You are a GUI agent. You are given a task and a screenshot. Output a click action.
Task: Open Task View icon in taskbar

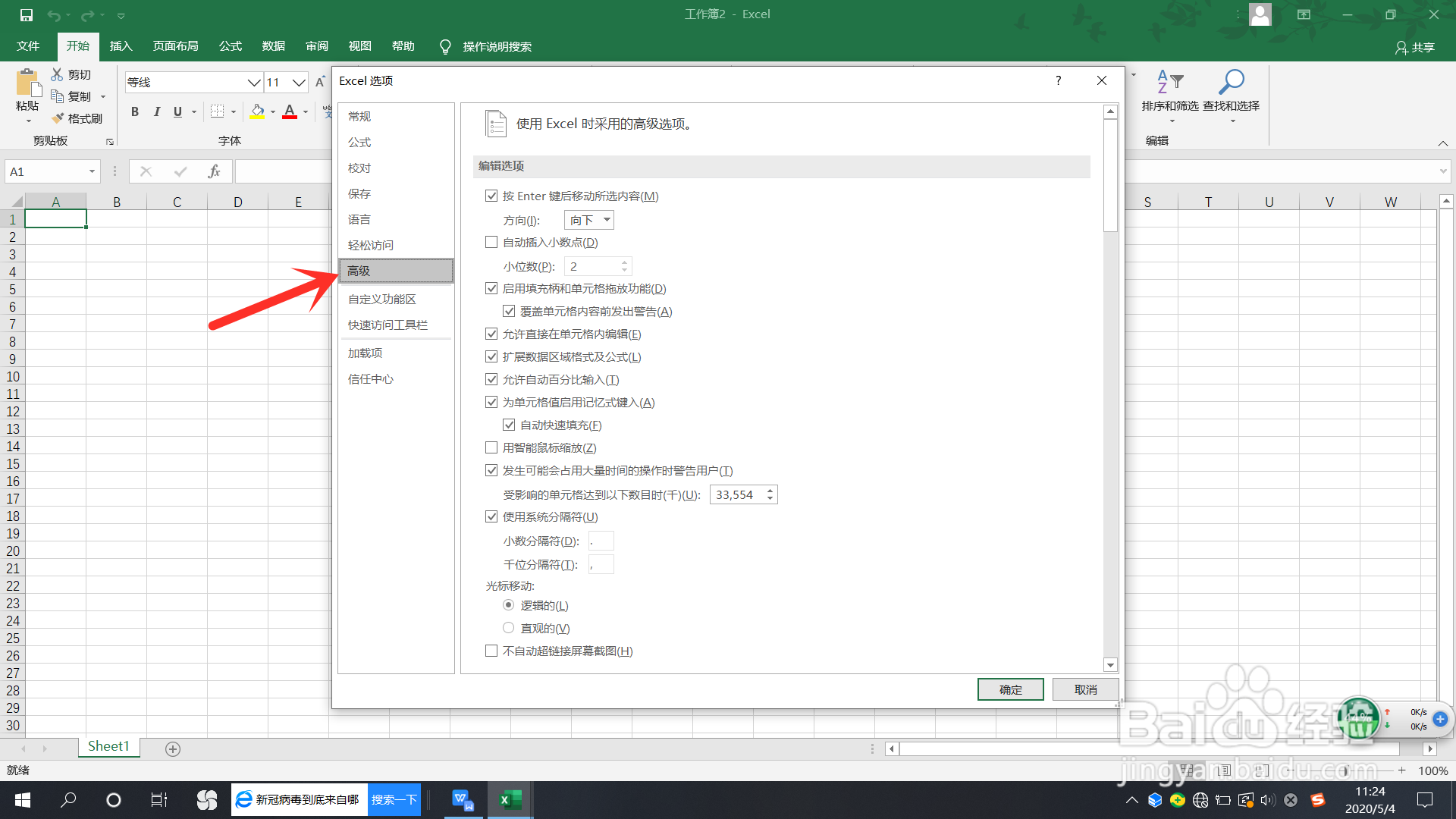pos(159,800)
